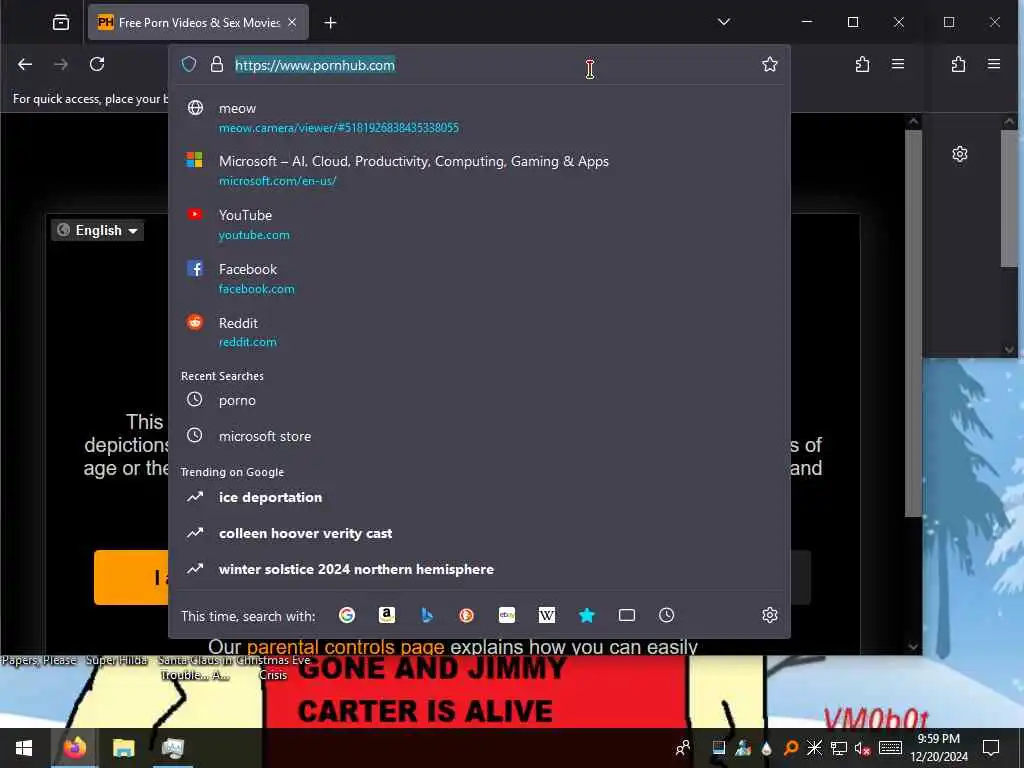Select the Facebook suggestion
The height and width of the screenshot is (768, 1024).
[x=479, y=278]
